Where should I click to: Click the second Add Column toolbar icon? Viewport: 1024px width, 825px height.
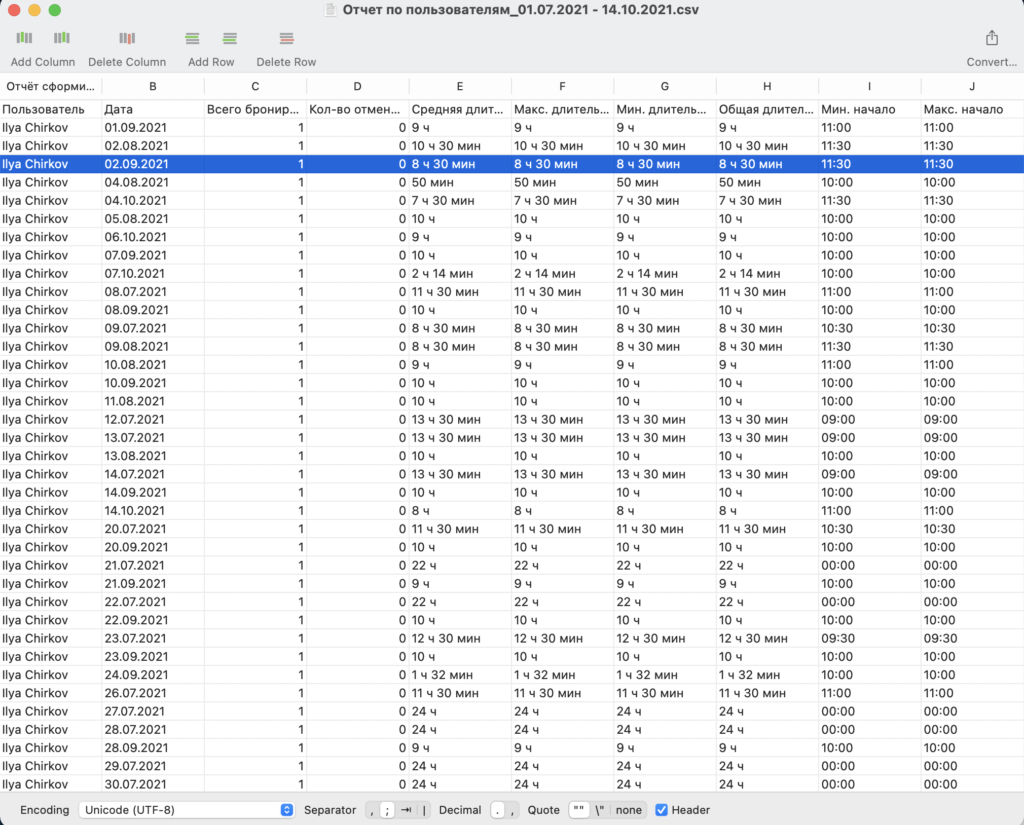62,38
